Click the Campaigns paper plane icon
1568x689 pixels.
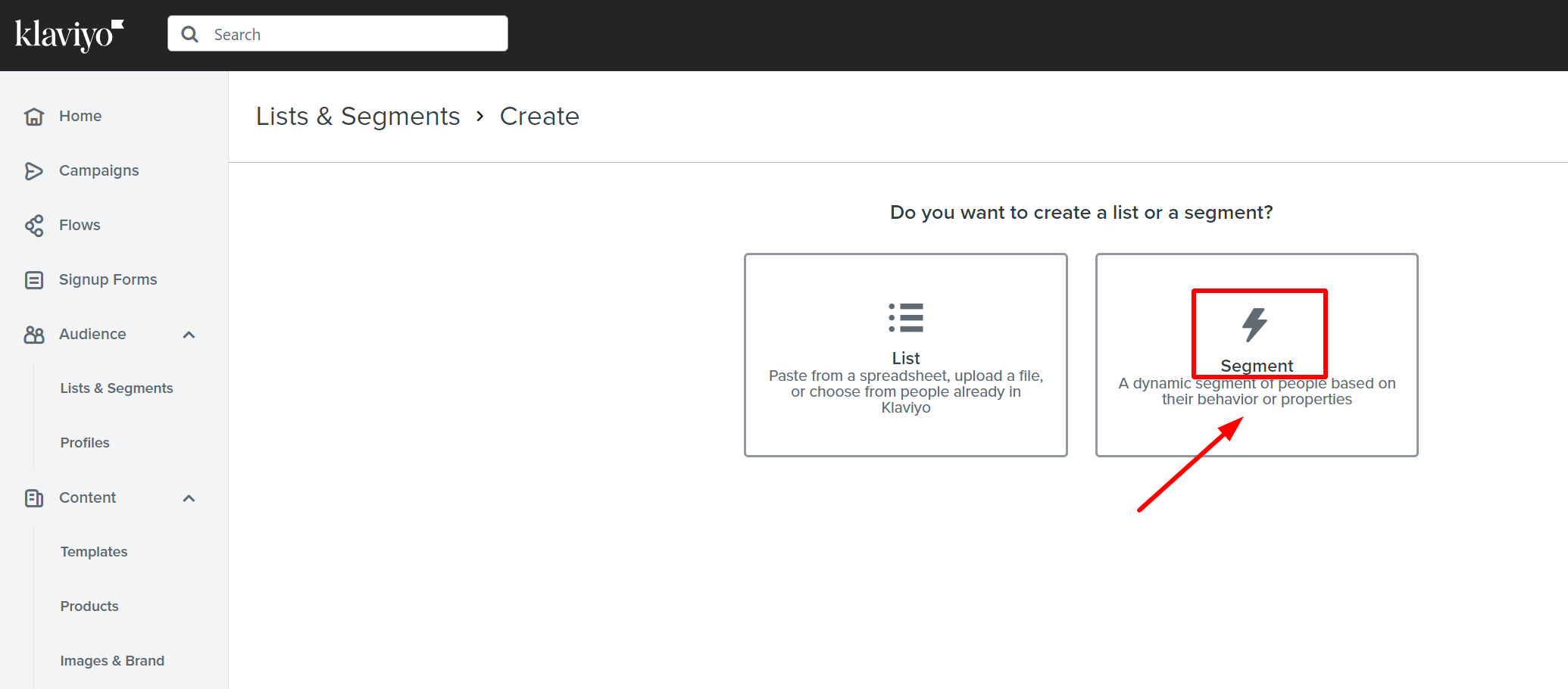pyautogui.click(x=34, y=171)
